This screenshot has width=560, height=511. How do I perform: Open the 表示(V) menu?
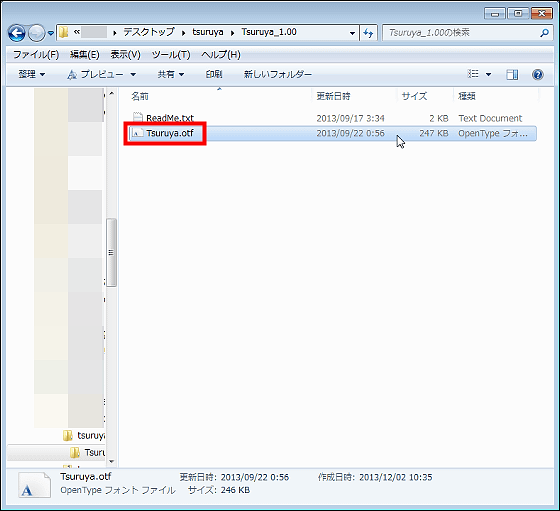point(125,55)
